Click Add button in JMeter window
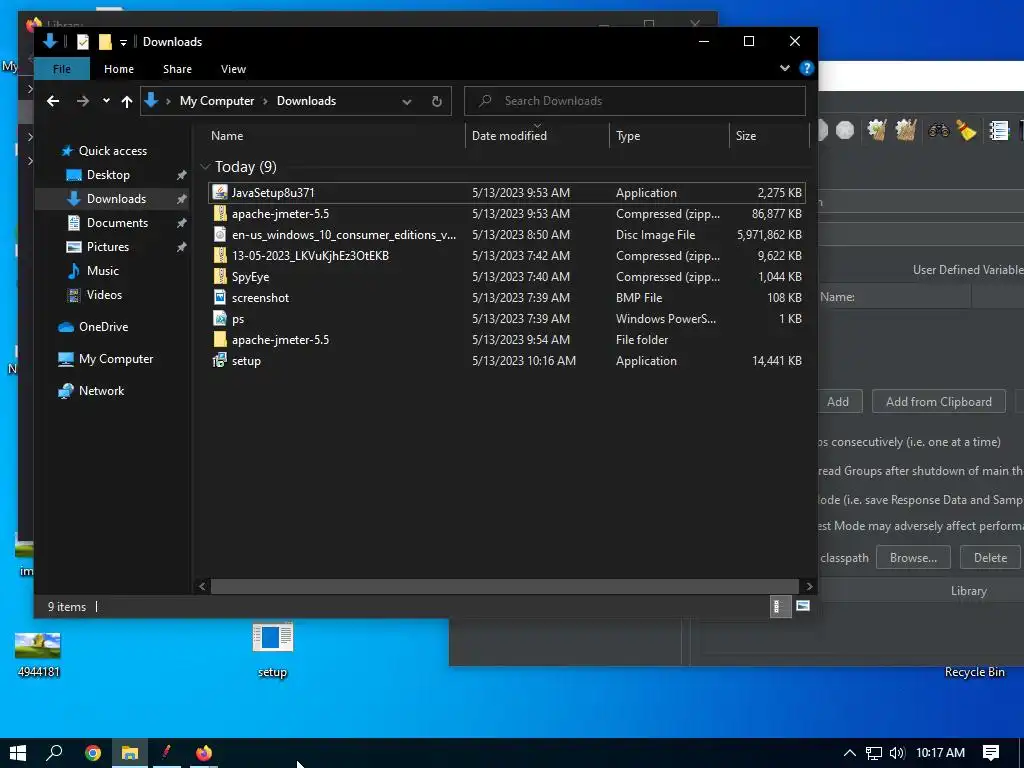This screenshot has width=1024, height=768. pyautogui.click(x=840, y=402)
